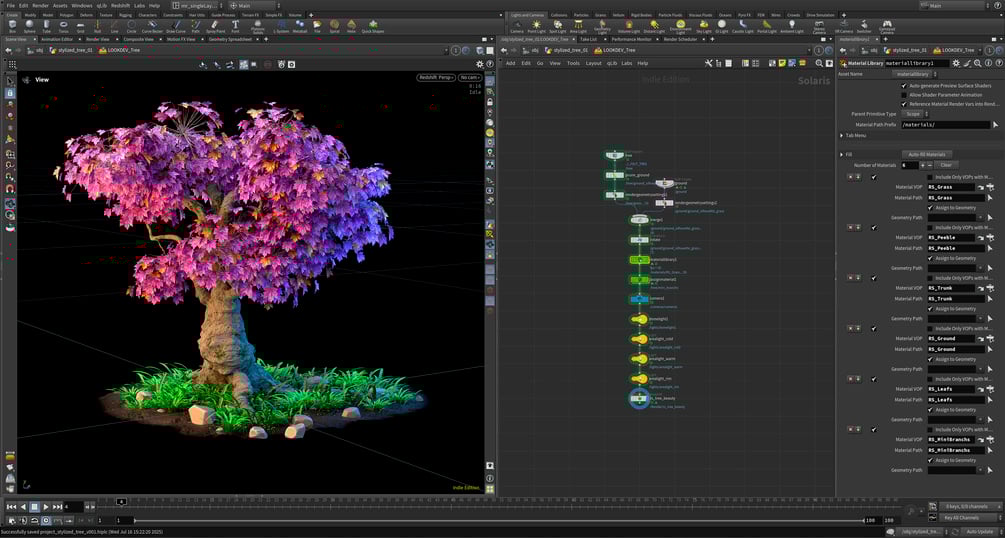Select the rs_tree_beauty node in the network
The image size is (1005, 538).
coord(639,398)
